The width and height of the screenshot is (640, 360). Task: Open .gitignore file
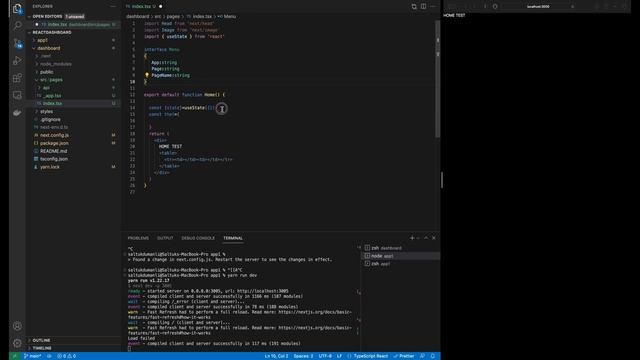pos(51,120)
